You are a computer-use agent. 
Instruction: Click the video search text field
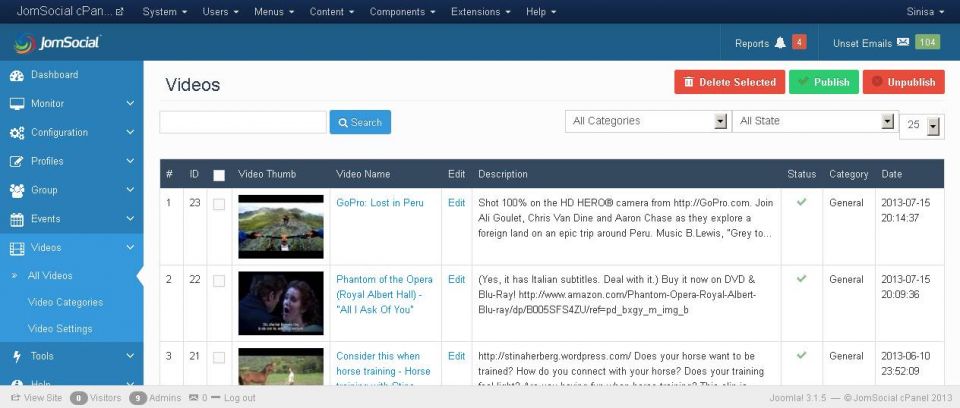[x=243, y=122]
